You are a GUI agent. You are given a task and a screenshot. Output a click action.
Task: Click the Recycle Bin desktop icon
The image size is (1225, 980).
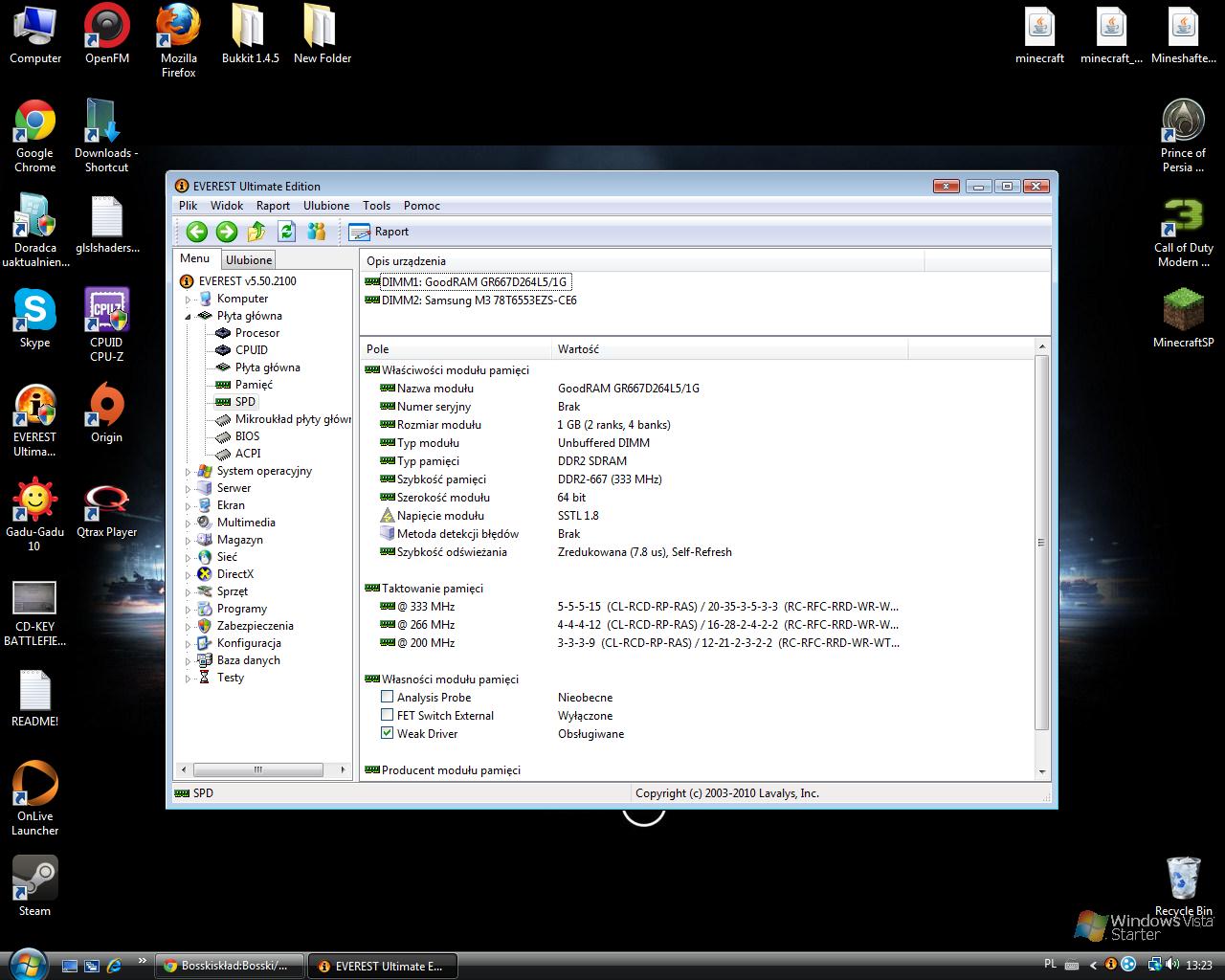[1184, 886]
